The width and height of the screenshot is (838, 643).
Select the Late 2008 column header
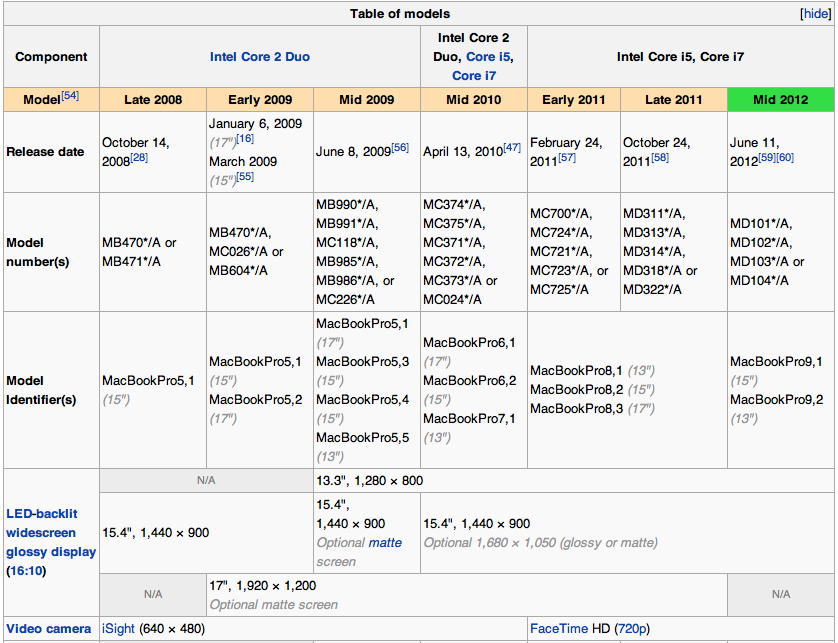pos(153,99)
